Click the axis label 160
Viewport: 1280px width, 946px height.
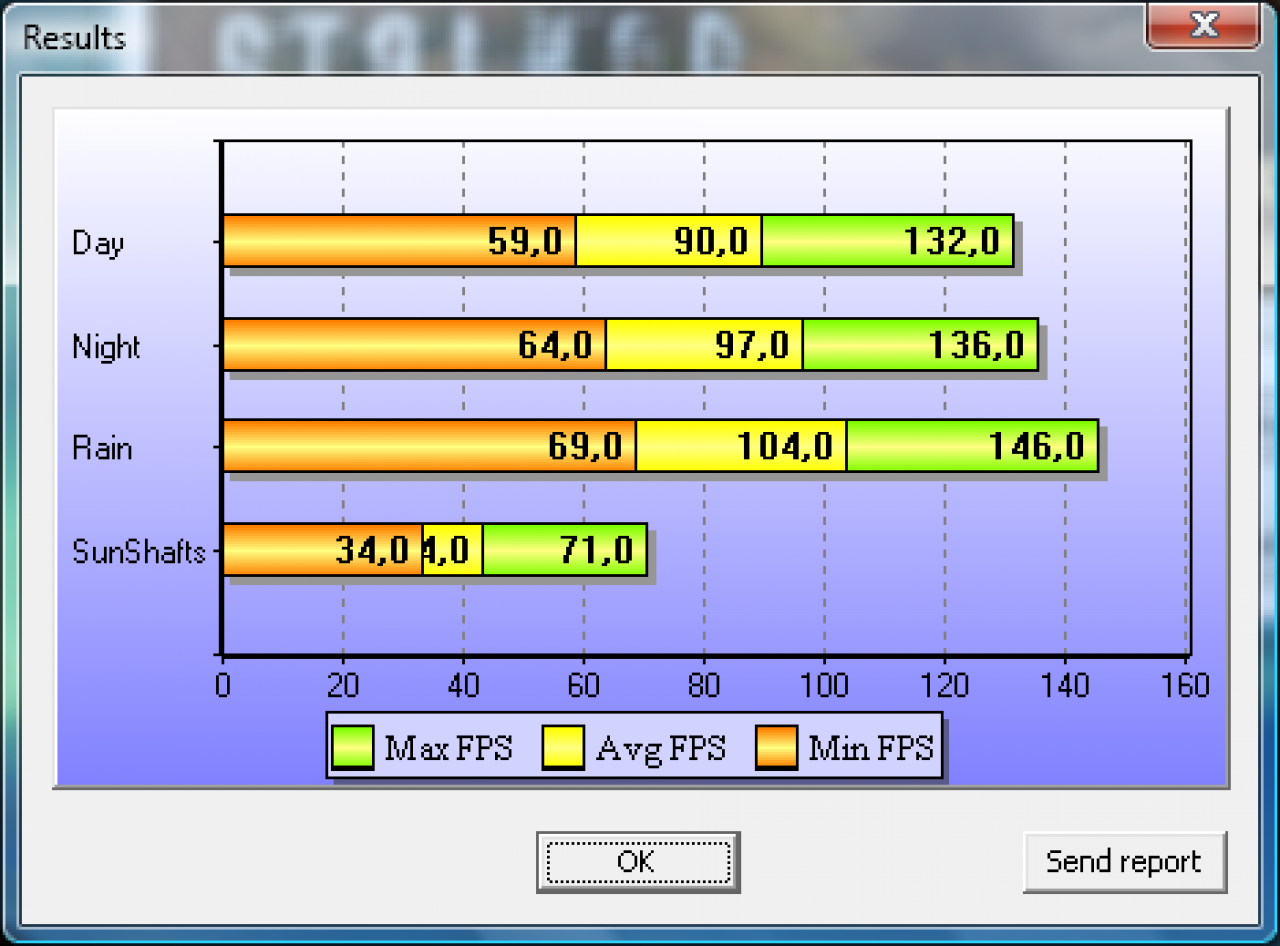coord(1186,685)
